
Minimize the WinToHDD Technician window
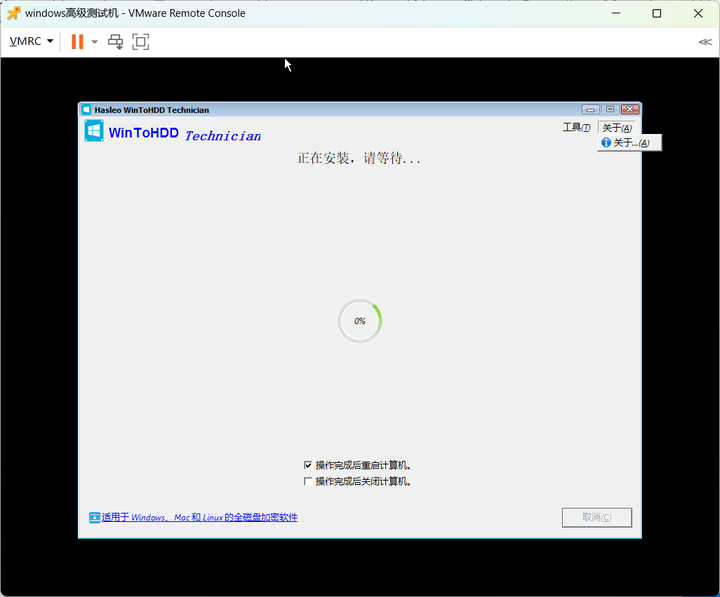591,109
